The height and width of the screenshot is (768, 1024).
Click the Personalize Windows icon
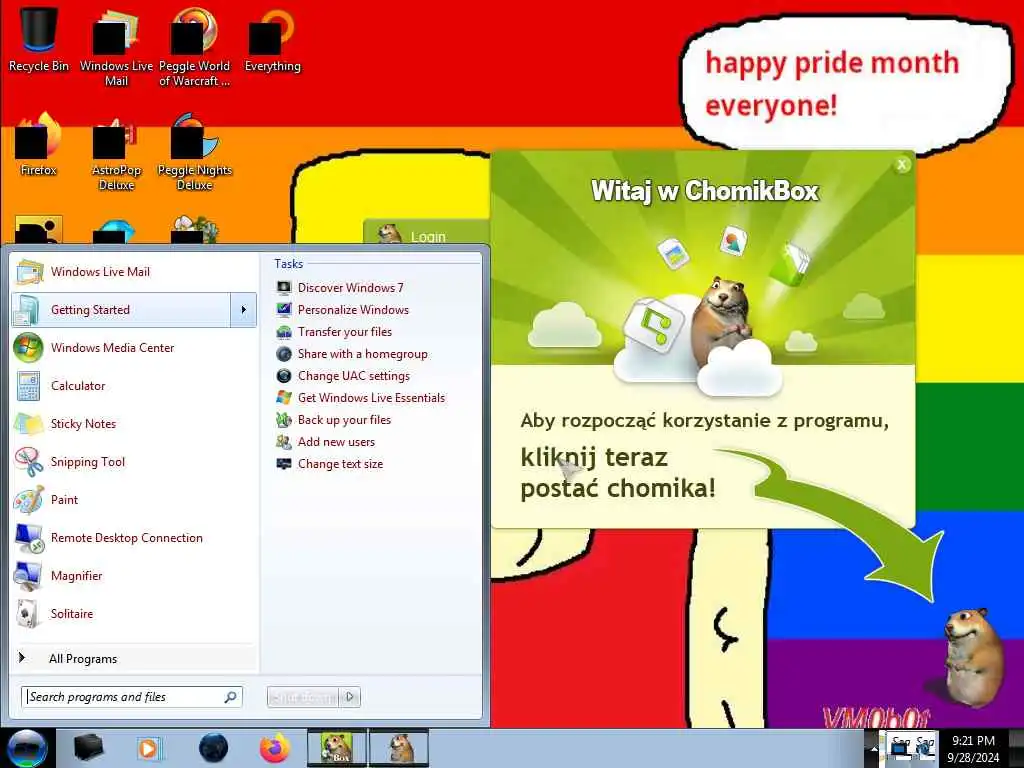pos(283,310)
